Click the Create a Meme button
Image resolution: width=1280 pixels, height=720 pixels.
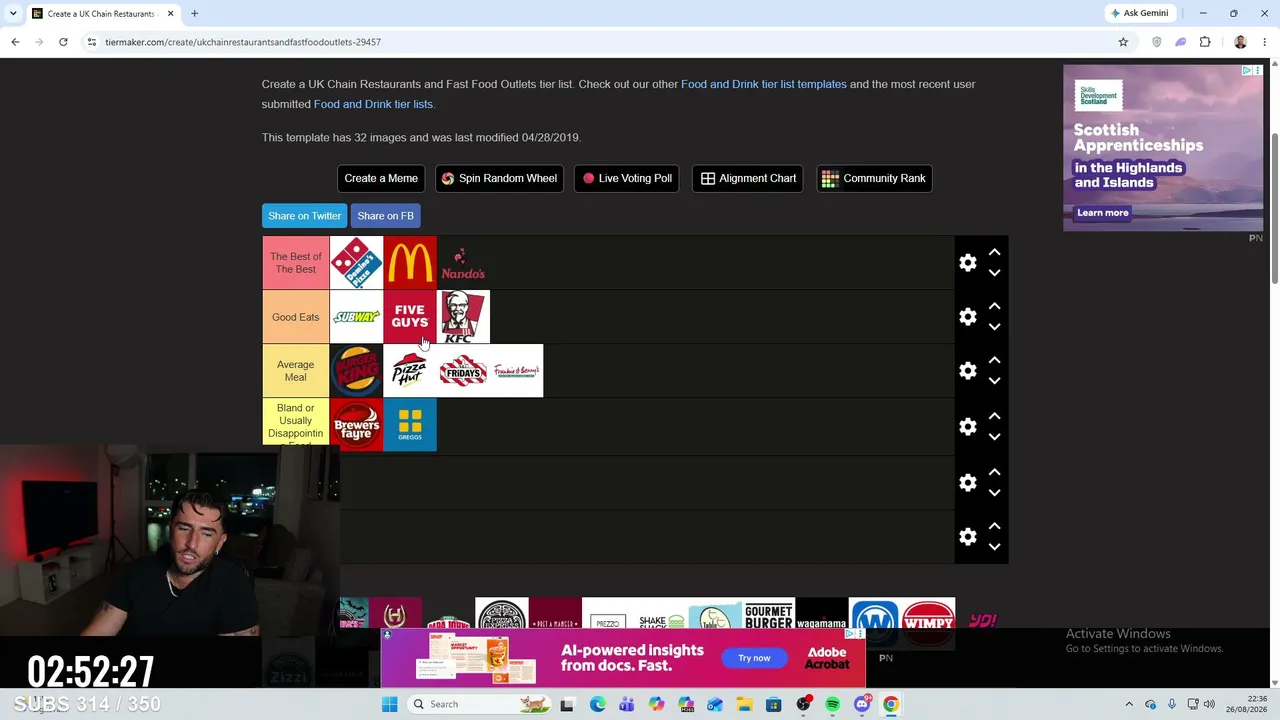point(381,178)
